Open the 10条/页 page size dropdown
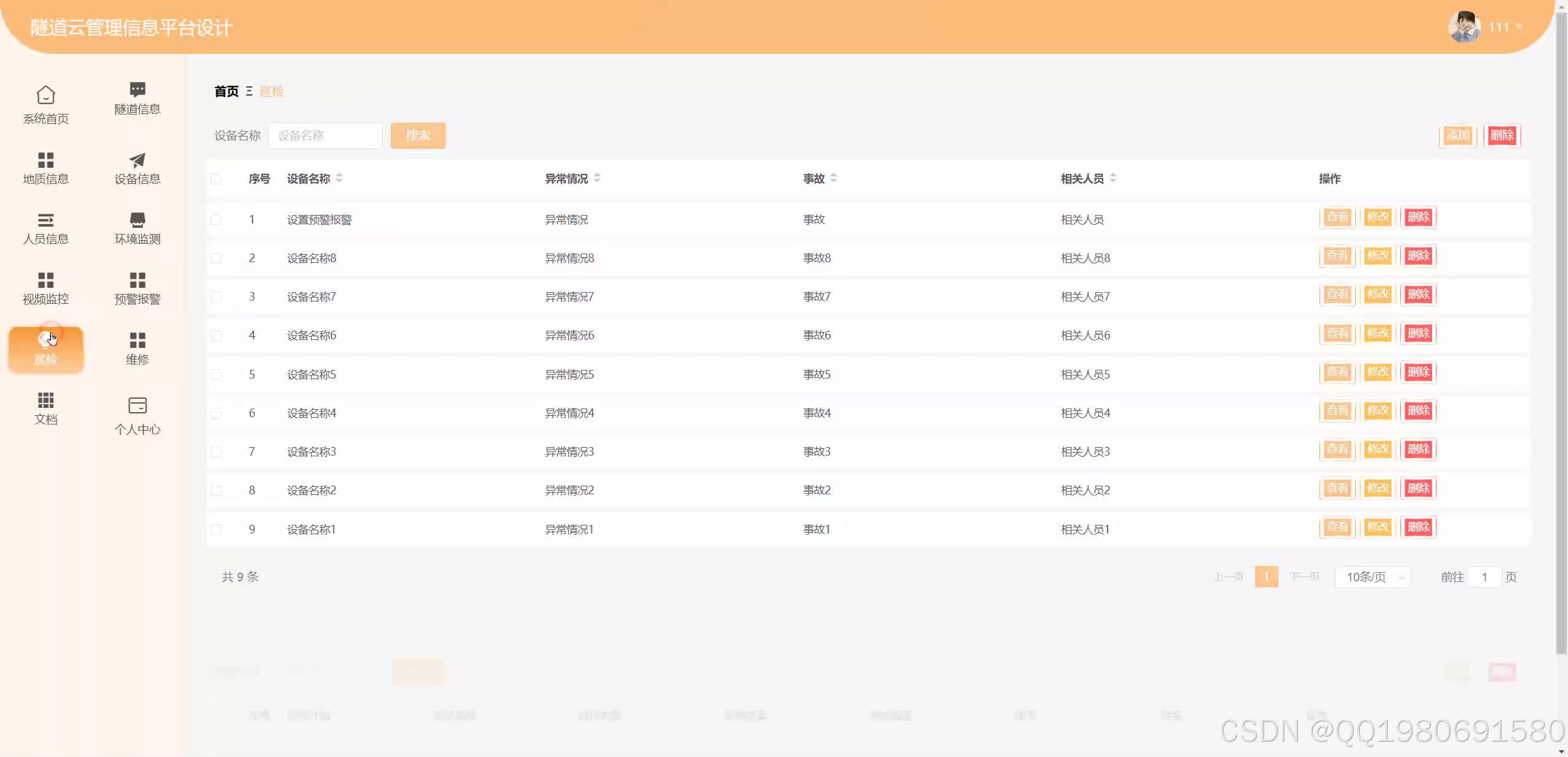The image size is (1568, 757). [1373, 577]
